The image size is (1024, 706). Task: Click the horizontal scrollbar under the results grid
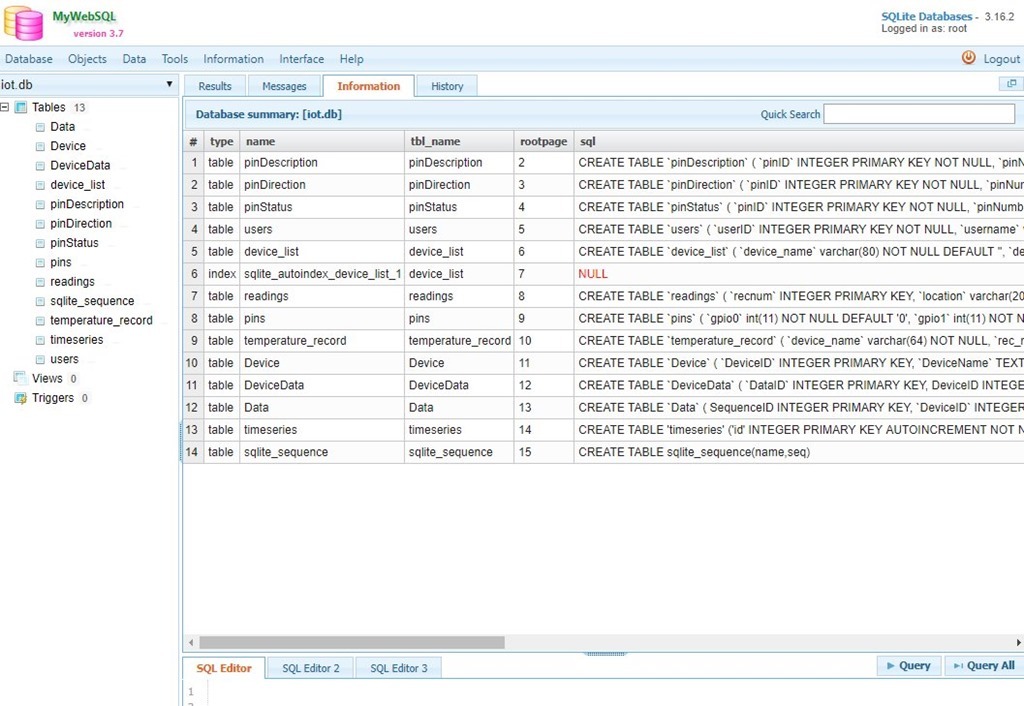(351, 642)
